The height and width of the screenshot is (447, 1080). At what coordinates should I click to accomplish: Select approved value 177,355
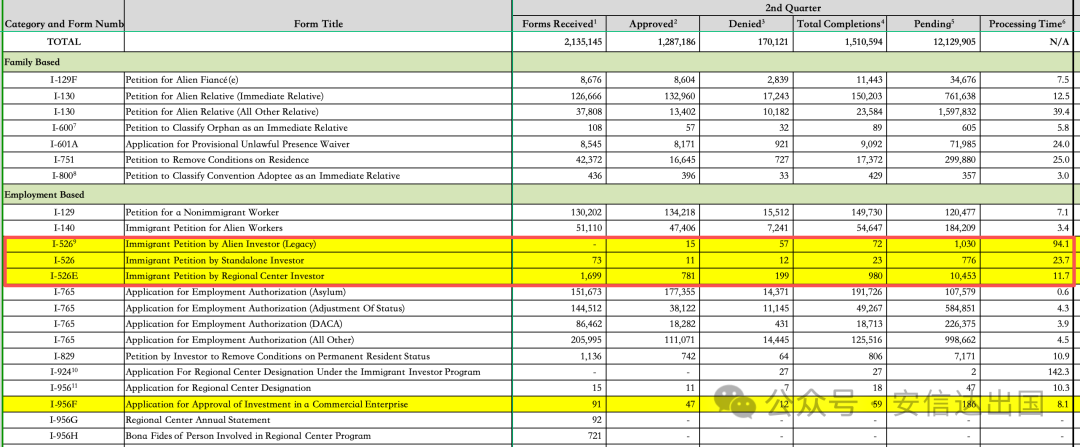click(x=678, y=292)
